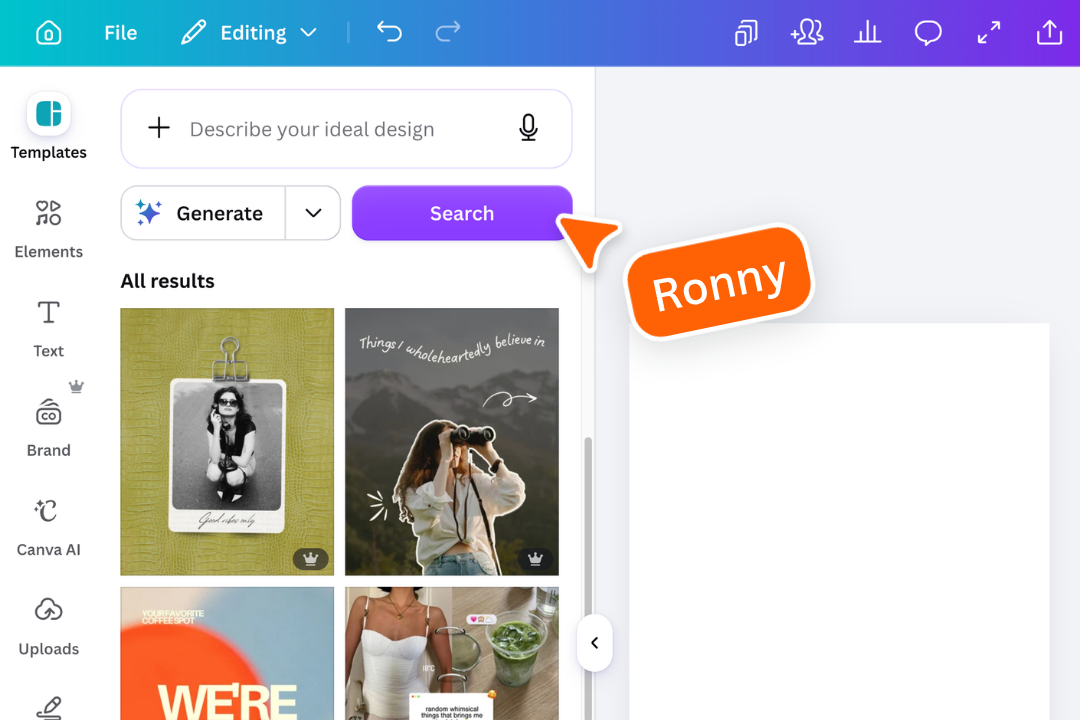Click the crown badge on binoculars template
The image size is (1080, 720).
tap(535, 559)
